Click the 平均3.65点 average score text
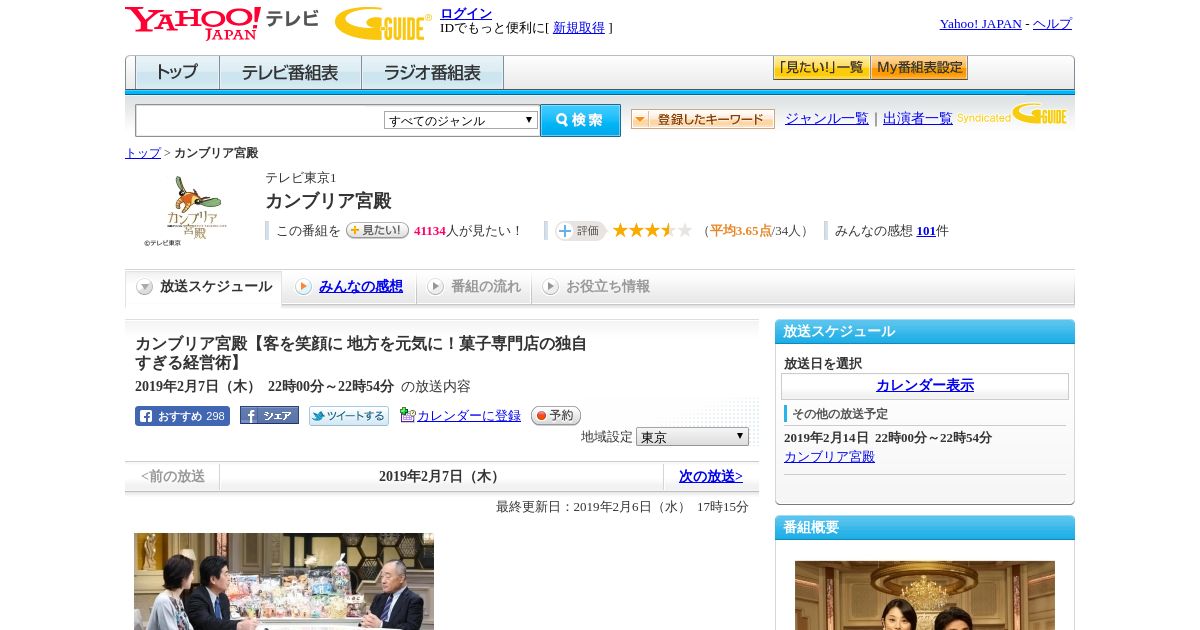This screenshot has width=1200, height=630. coord(741,231)
